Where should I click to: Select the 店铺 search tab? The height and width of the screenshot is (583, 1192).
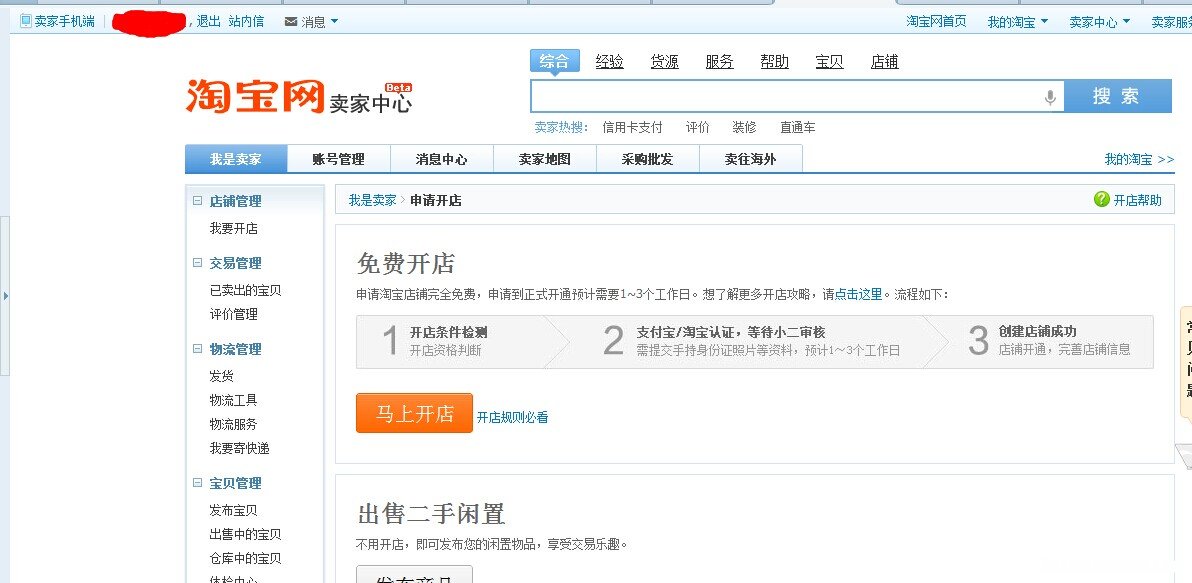tap(884, 62)
